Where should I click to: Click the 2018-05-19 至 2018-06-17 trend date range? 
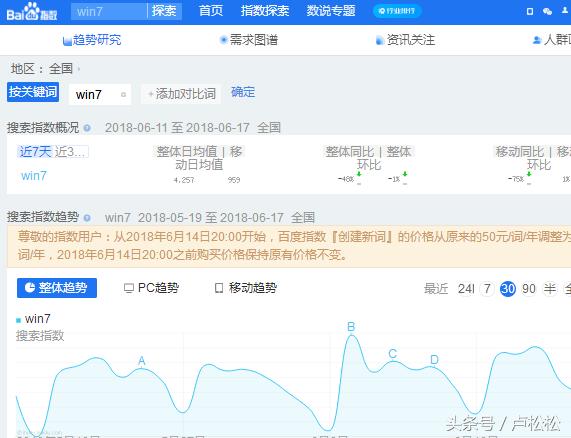(x=211, y=218)
